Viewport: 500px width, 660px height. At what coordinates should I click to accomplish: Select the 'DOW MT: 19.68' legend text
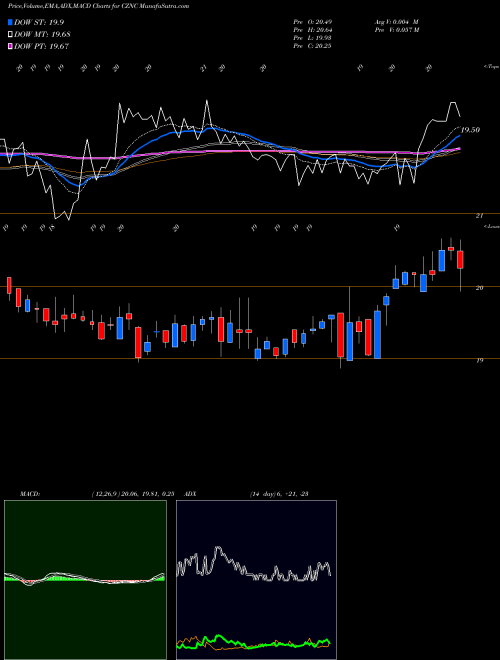(x=42, y=35)
